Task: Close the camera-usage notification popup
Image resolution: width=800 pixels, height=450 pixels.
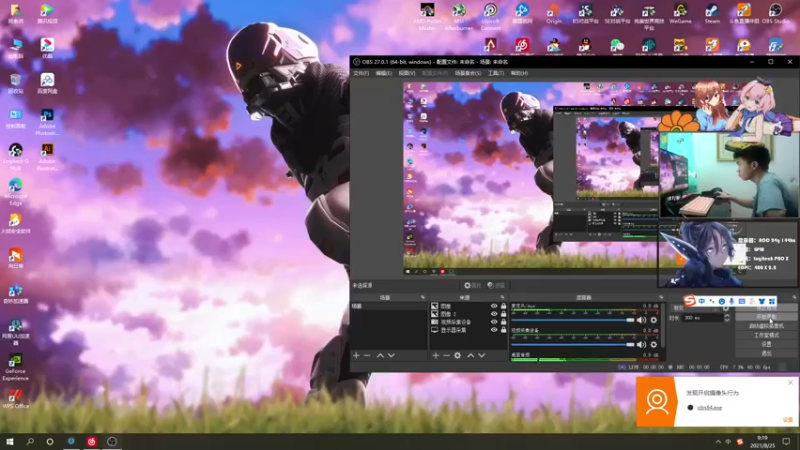Action: click(791, 383)
